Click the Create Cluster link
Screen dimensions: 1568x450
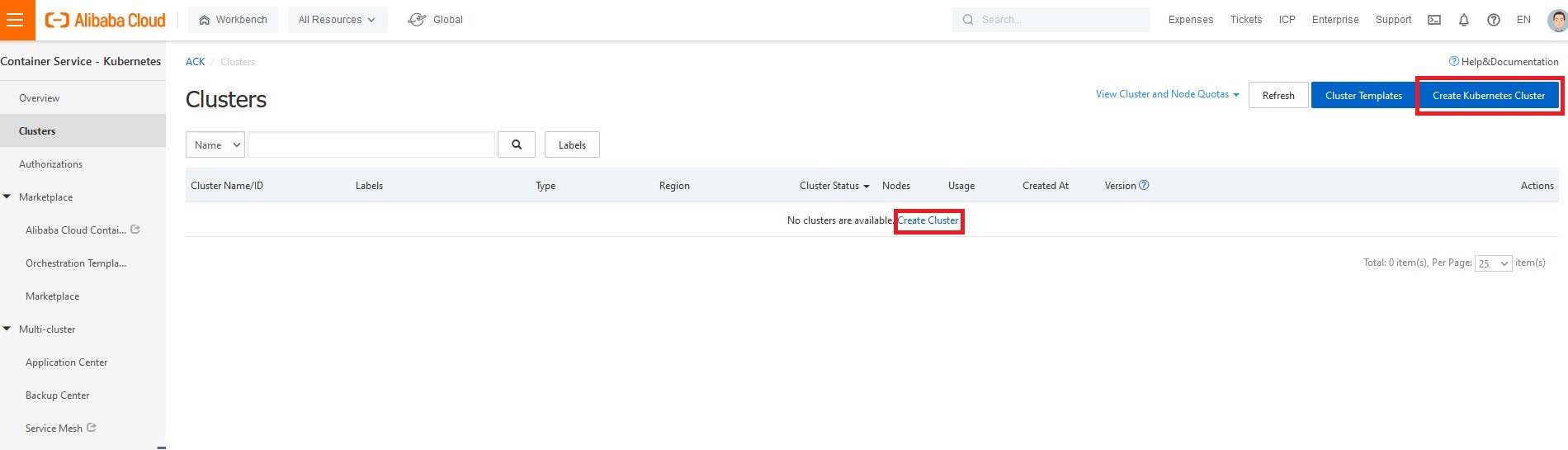pos(928,220)
